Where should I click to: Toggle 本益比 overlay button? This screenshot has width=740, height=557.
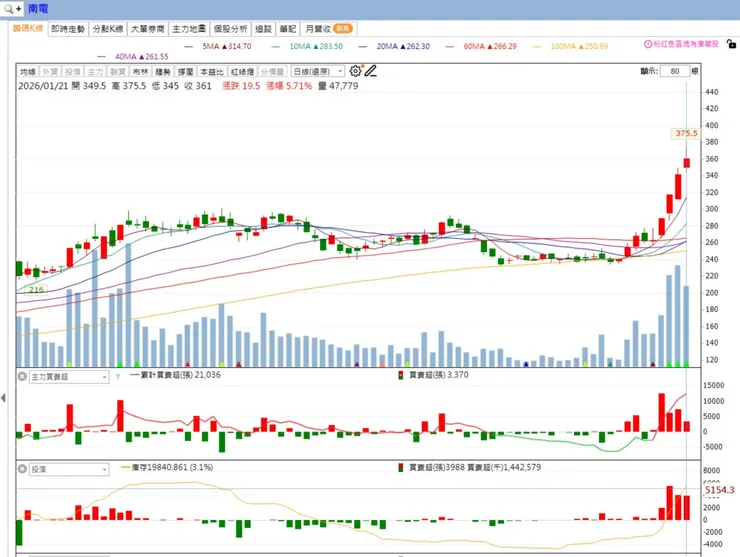tap(211, 72)
